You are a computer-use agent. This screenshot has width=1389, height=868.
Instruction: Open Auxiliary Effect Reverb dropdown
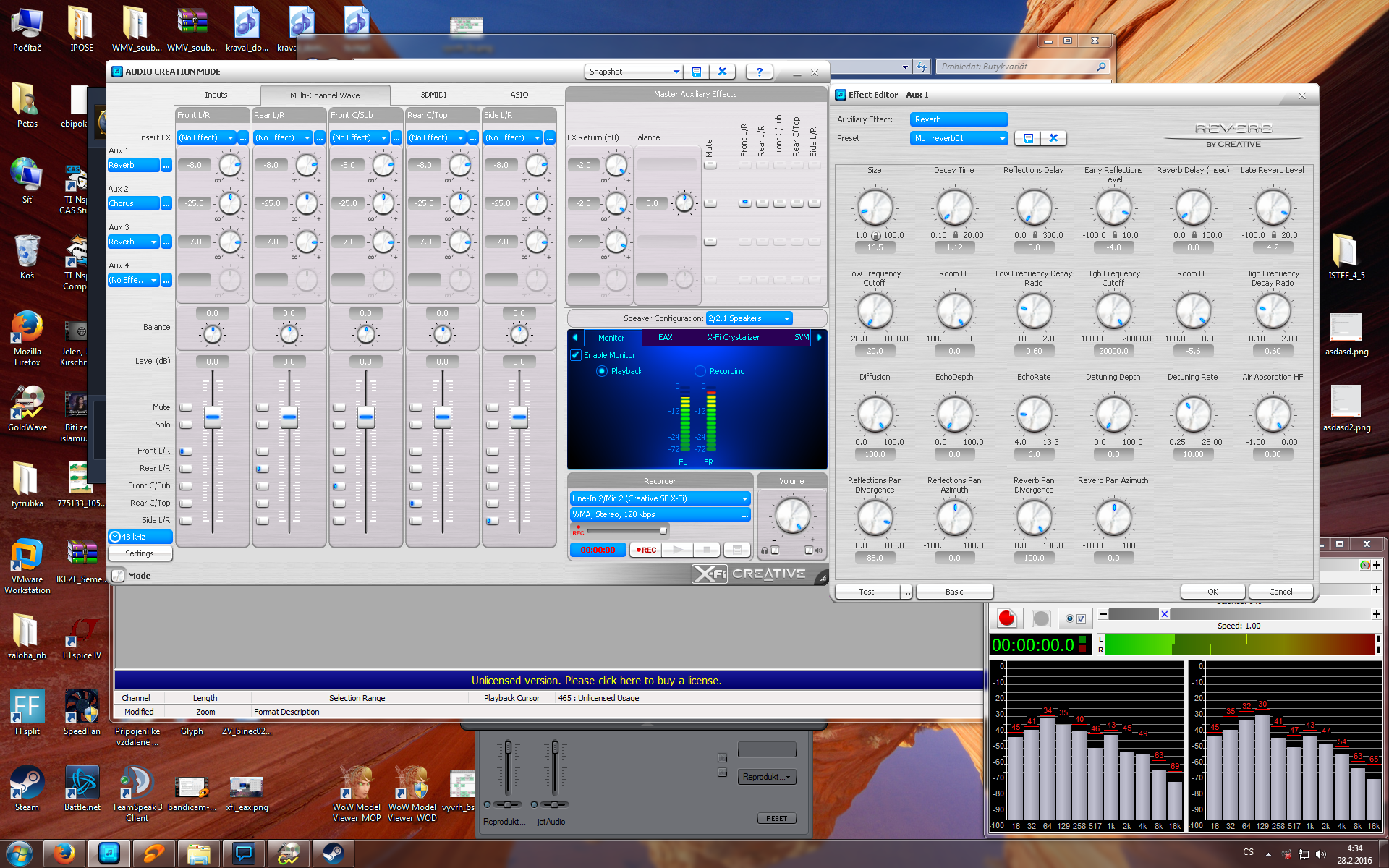click(959, 119)
